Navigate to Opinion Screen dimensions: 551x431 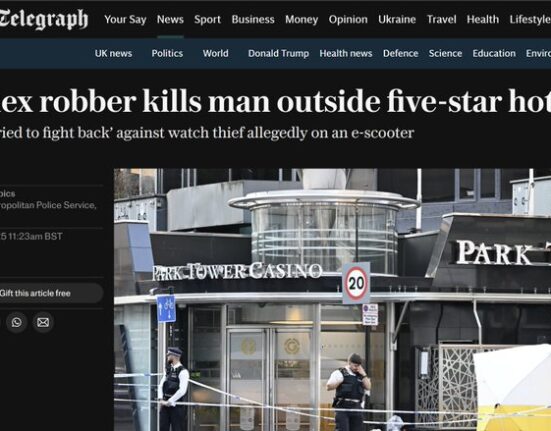pos(348,19)
